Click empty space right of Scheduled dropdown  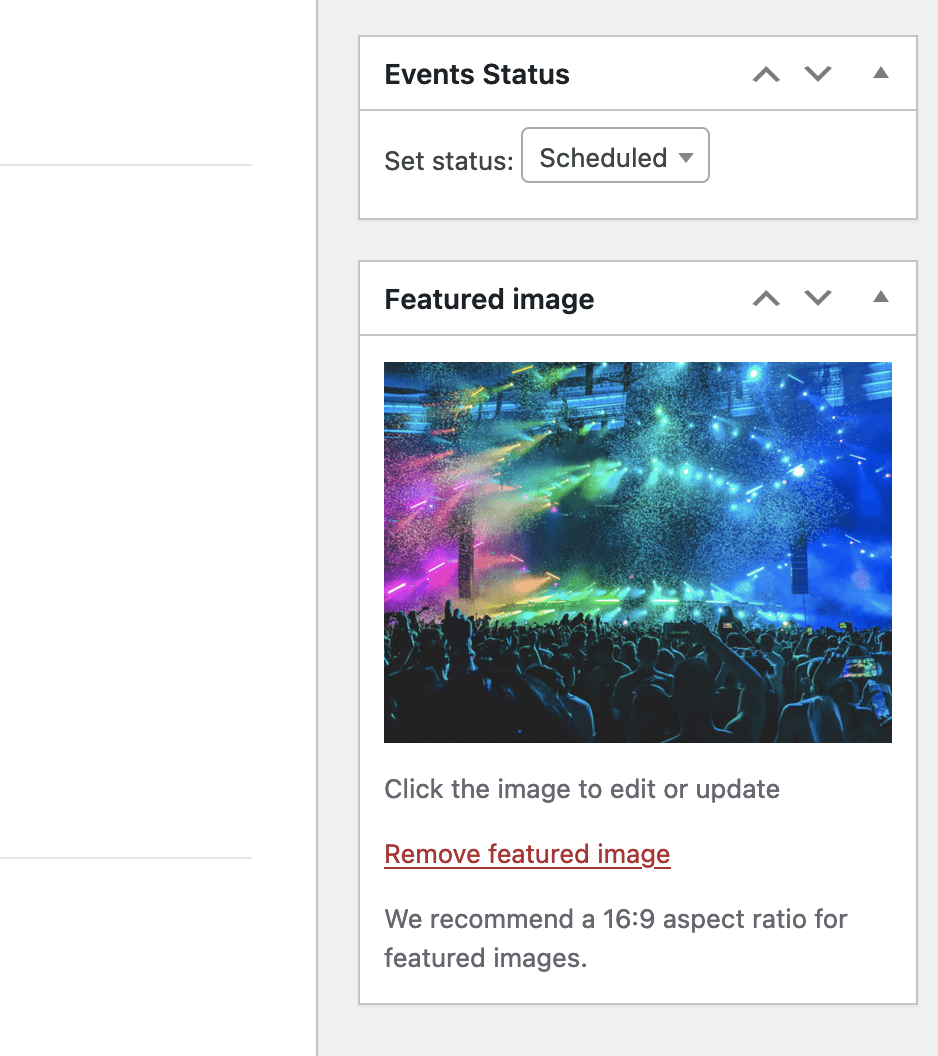(810, 160)
